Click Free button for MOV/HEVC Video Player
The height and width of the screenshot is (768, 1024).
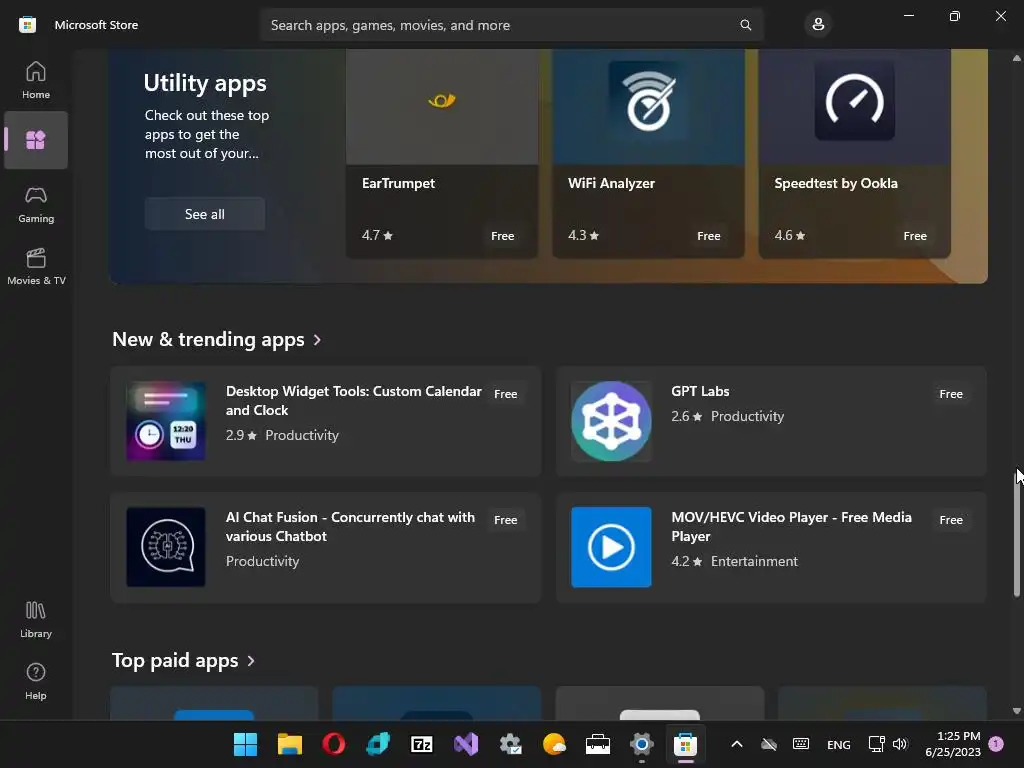[951, 520]
